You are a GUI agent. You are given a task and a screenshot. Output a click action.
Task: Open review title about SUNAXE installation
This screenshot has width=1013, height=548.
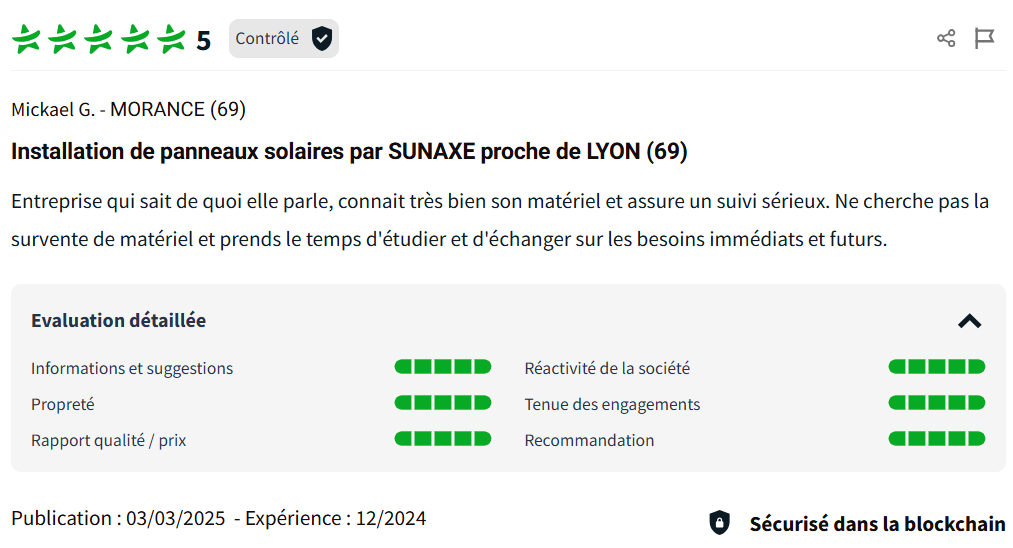[349, 152]
